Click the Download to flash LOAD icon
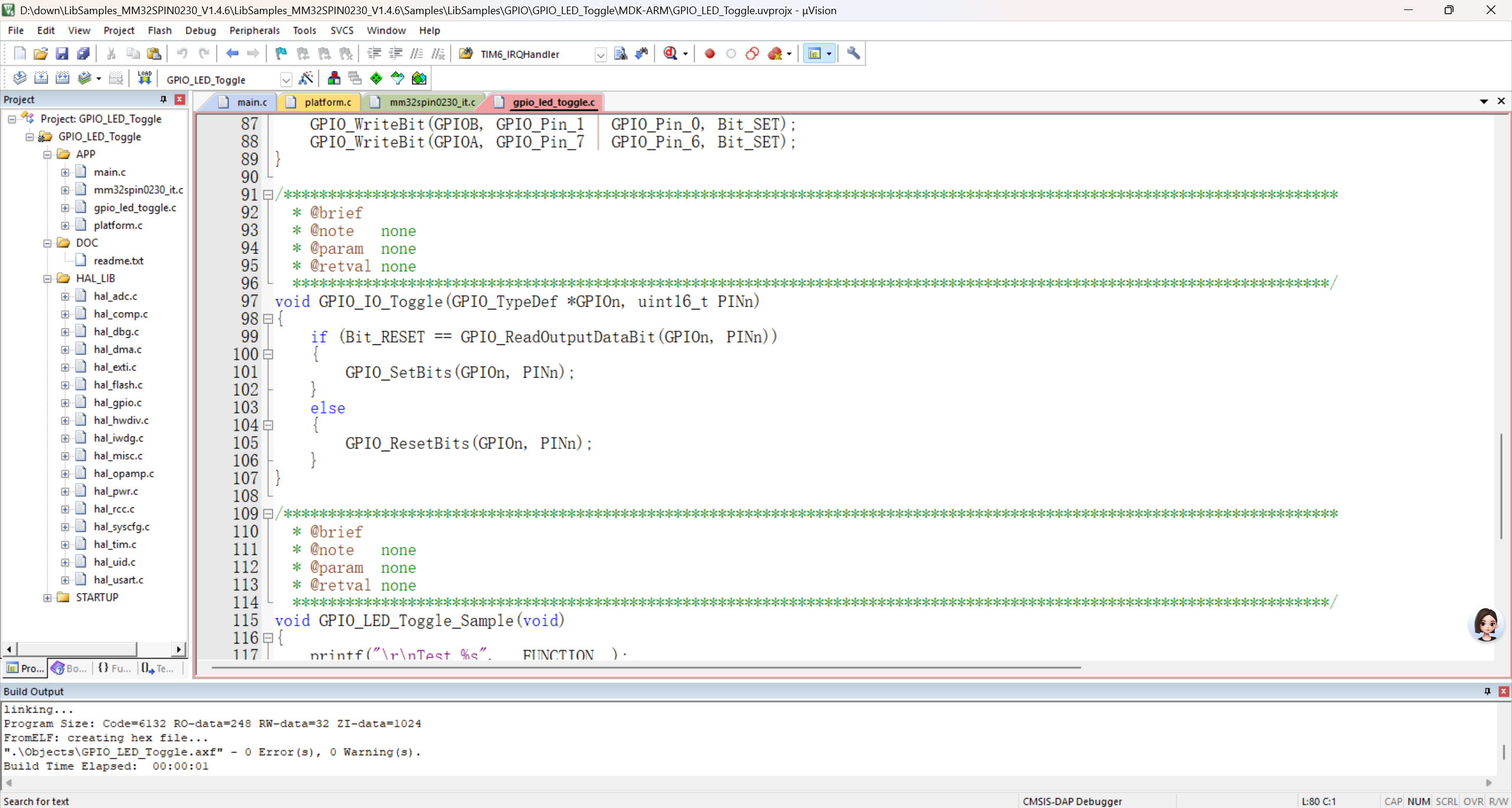The width and height of the screenshot is (1512, 808). pos(144,79)
